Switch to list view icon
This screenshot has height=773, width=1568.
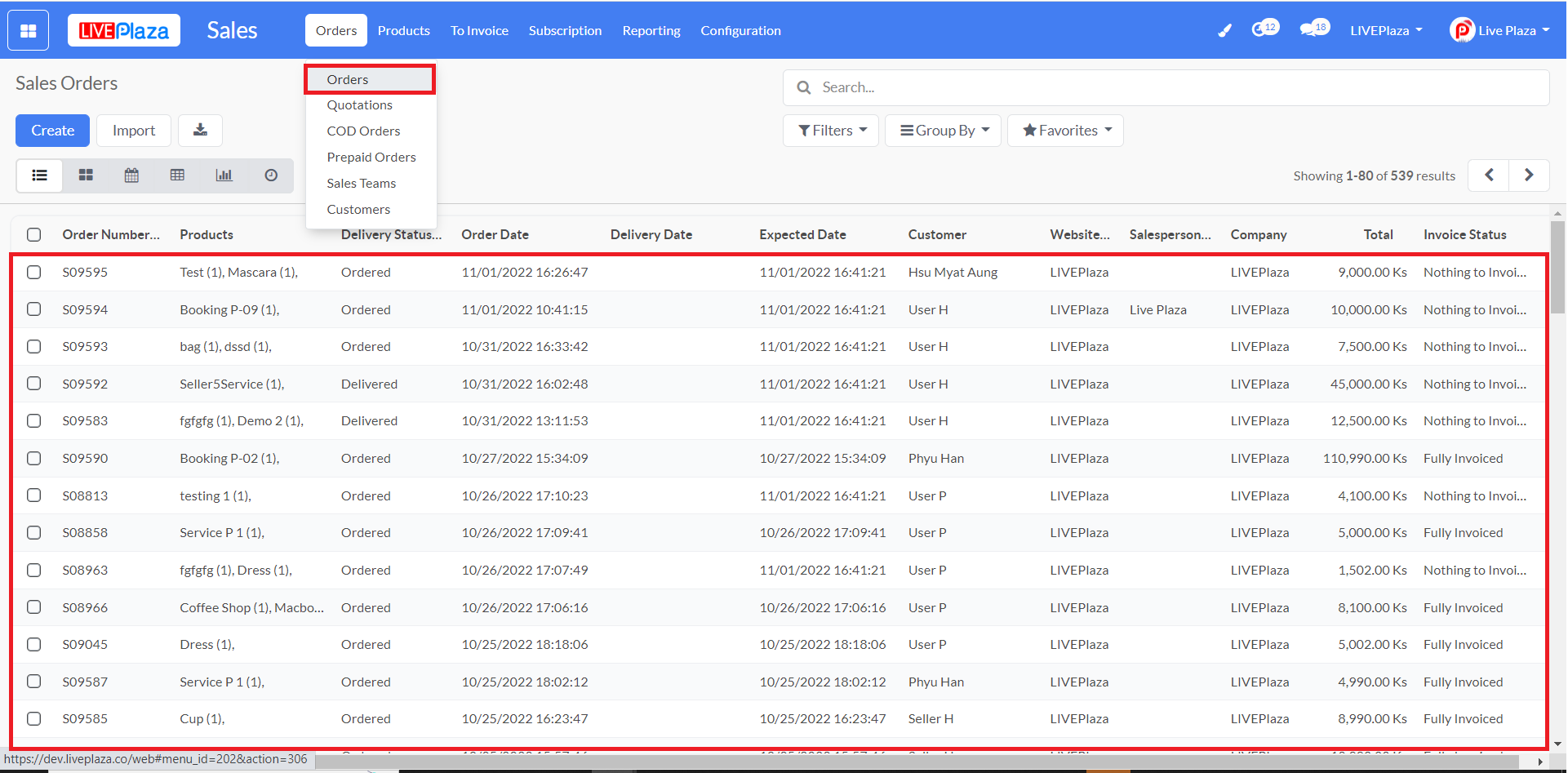[x=39, y=175]
